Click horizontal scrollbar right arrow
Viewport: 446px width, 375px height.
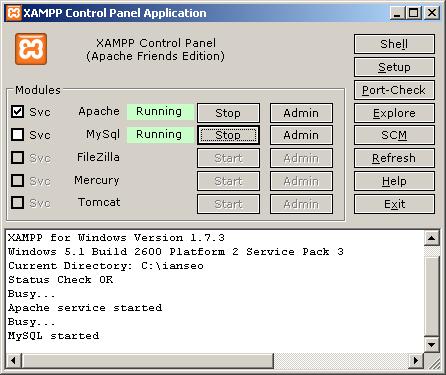click(416, 361)
